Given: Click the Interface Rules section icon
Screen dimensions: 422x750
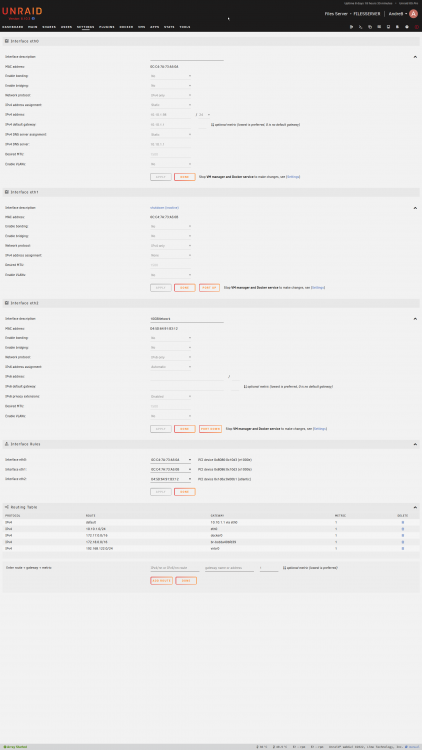Looking at the screenshot, I should 7,444.
